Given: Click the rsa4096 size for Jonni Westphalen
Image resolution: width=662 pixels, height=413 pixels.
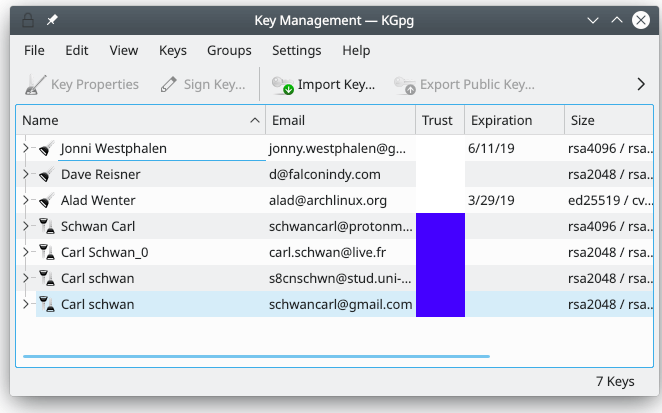Looking at the screenshot, I should point(610,148).
